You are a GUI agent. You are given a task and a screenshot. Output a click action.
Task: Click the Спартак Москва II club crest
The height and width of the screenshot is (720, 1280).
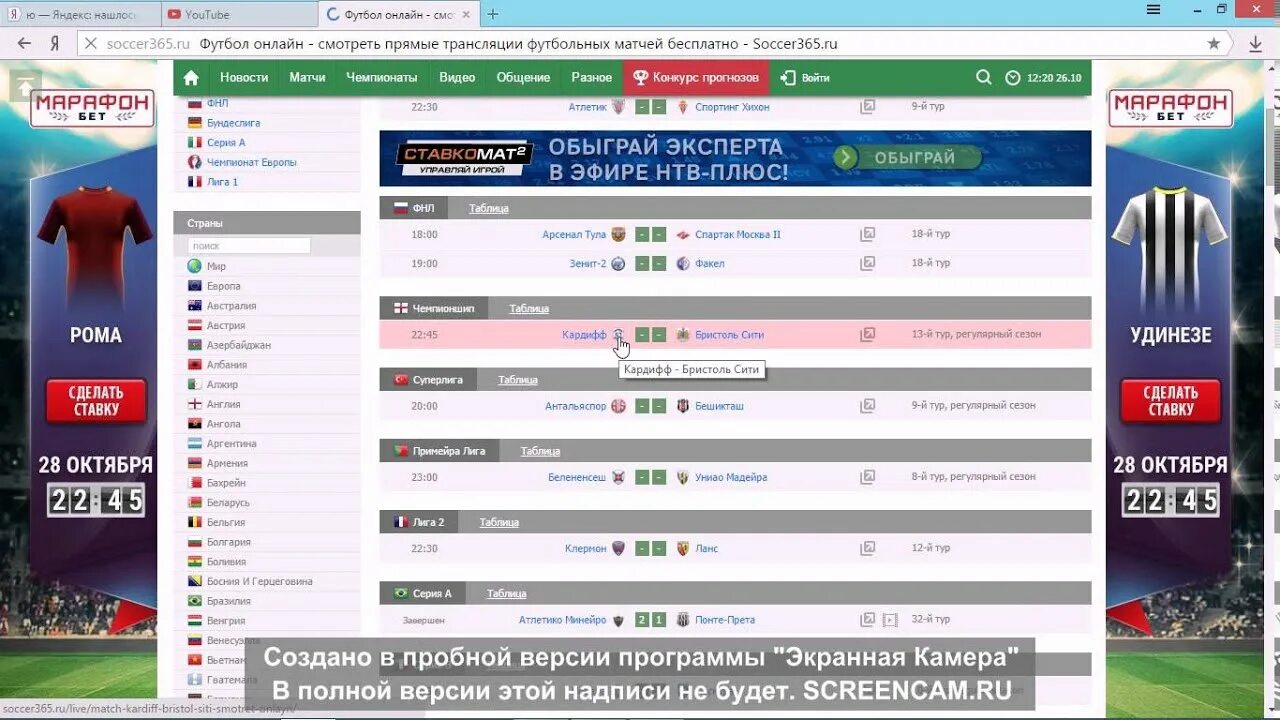point(683,234)
